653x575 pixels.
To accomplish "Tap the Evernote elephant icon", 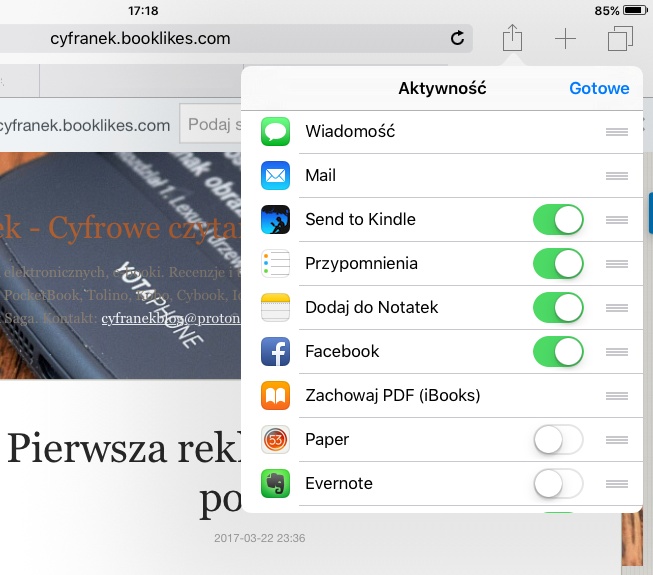I will pyautogui.click(x=275, y=483).
